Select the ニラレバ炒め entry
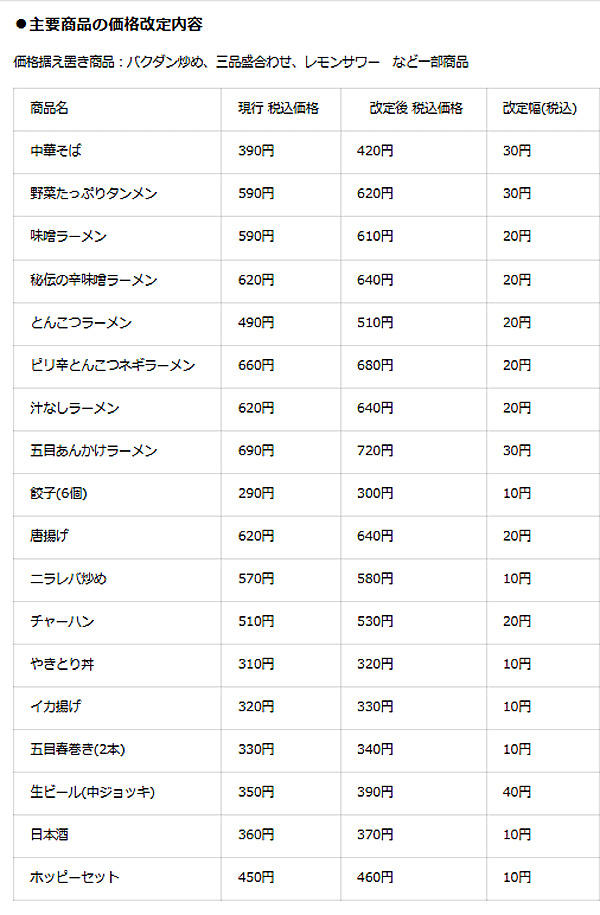This screenshot has height=915, width=600. click(x=68, y=578)
